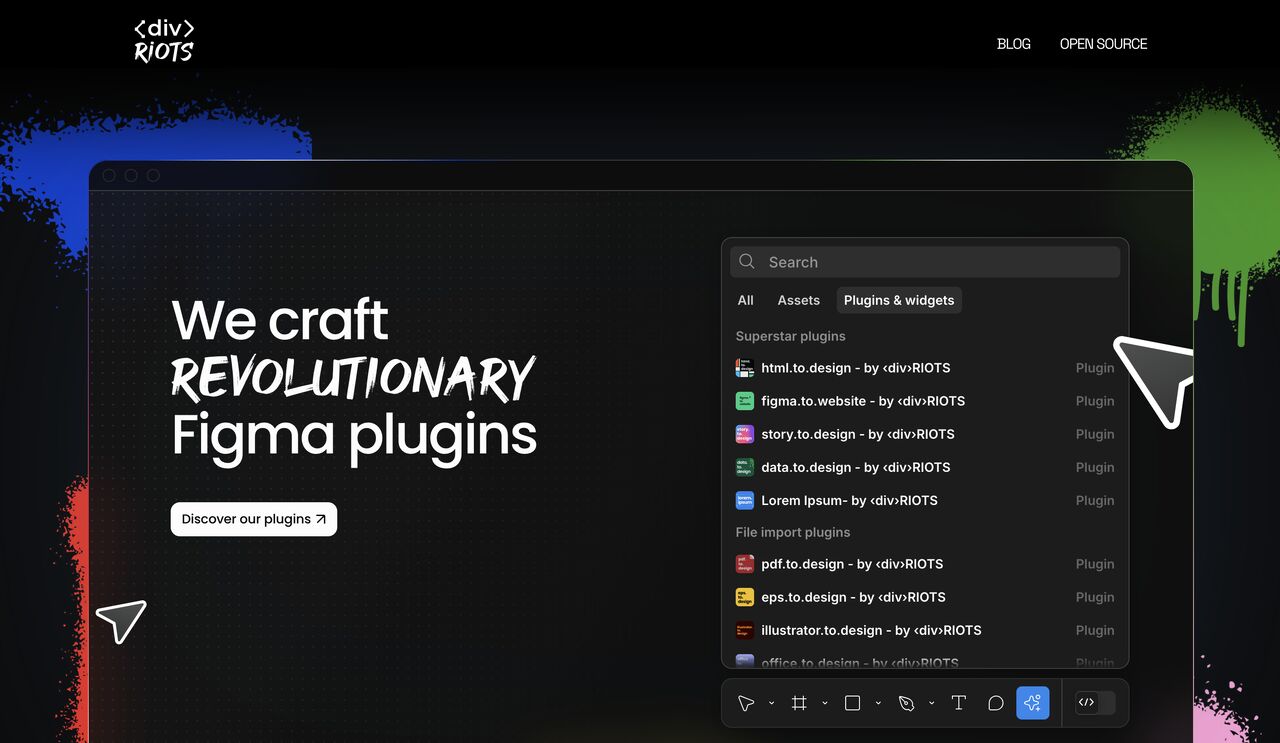This screenshot has width=1280, height=743.
Task: Select 'story.to.design - by <div>RIOTS' row text
Action: pos(858,434)
